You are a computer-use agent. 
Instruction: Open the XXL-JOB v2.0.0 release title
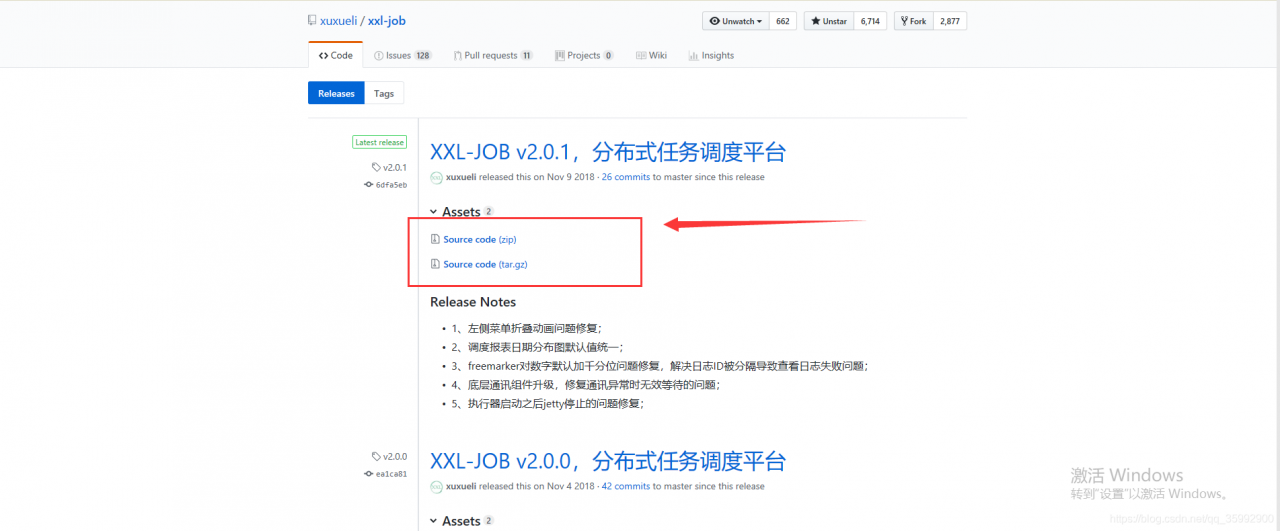tap(608, 461)
